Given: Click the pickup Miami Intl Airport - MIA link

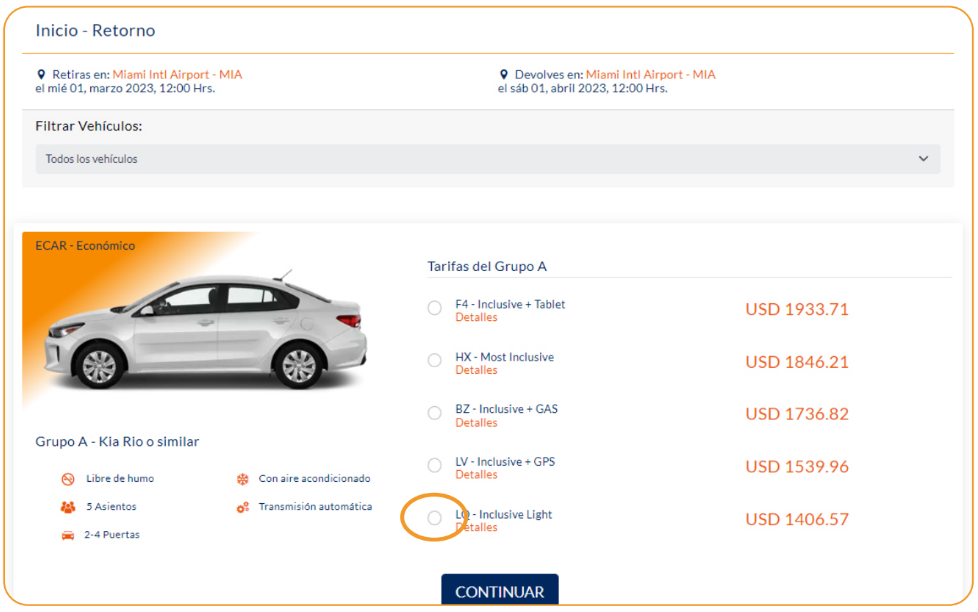Looking at the screenshot, I should click(x=177, y=75).
